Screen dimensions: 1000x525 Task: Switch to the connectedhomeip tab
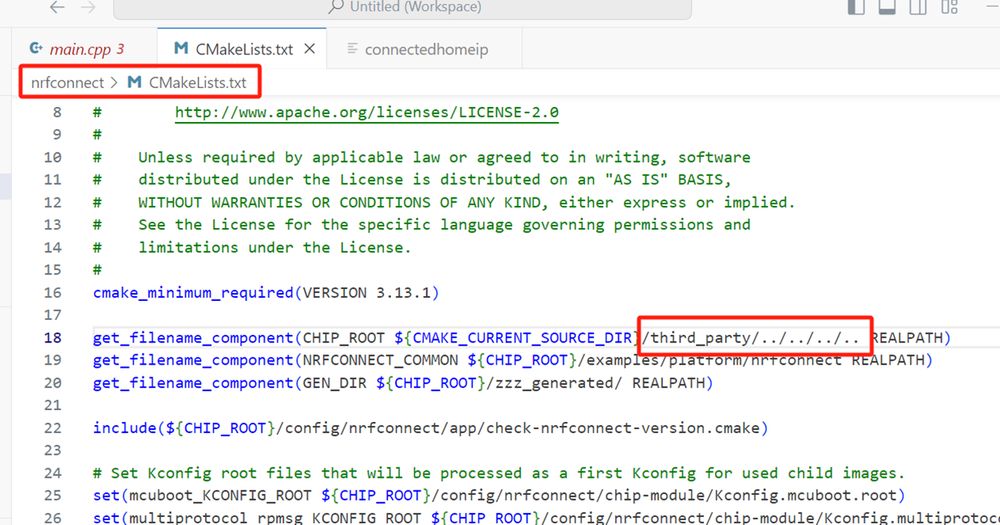tap(426, 49)
